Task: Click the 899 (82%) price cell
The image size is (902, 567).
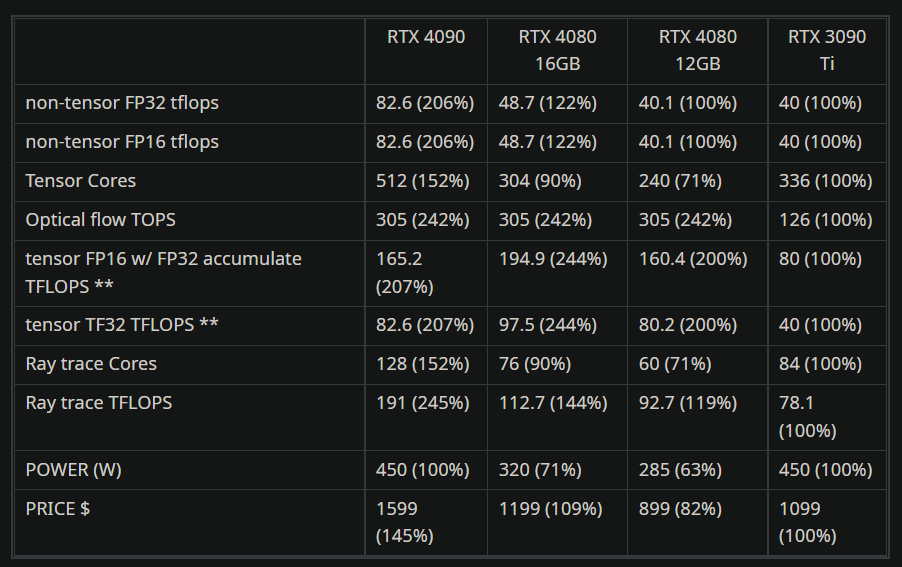Action: pos(680,509)
